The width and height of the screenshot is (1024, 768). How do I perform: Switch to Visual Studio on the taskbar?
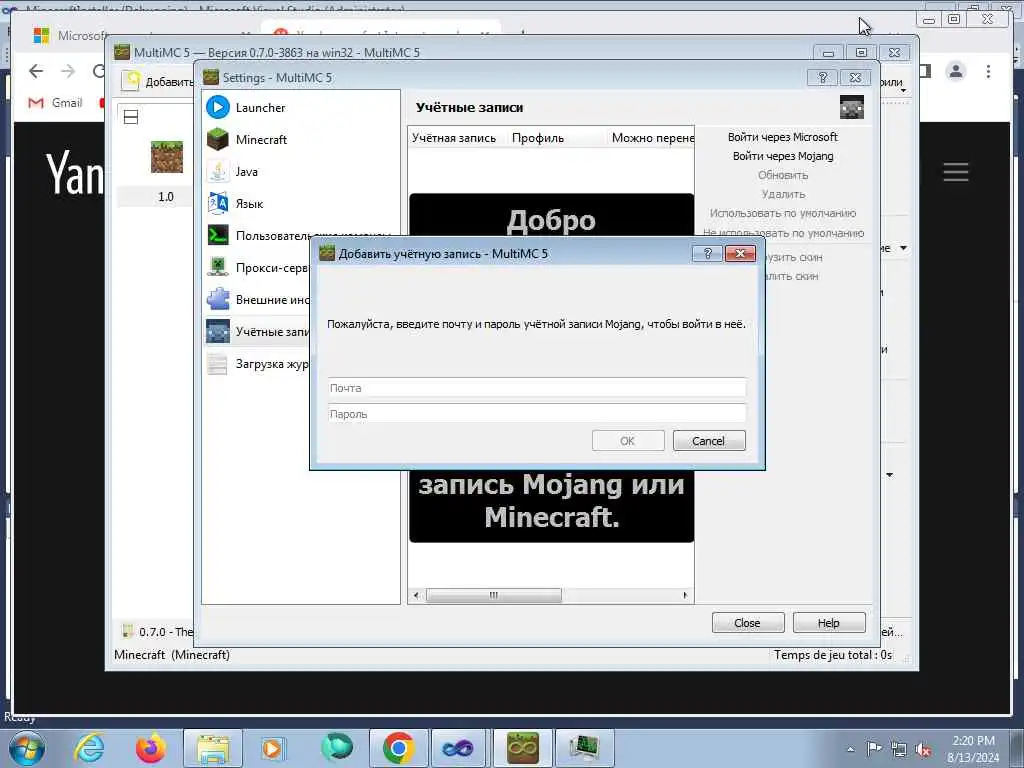click(460, 749)
